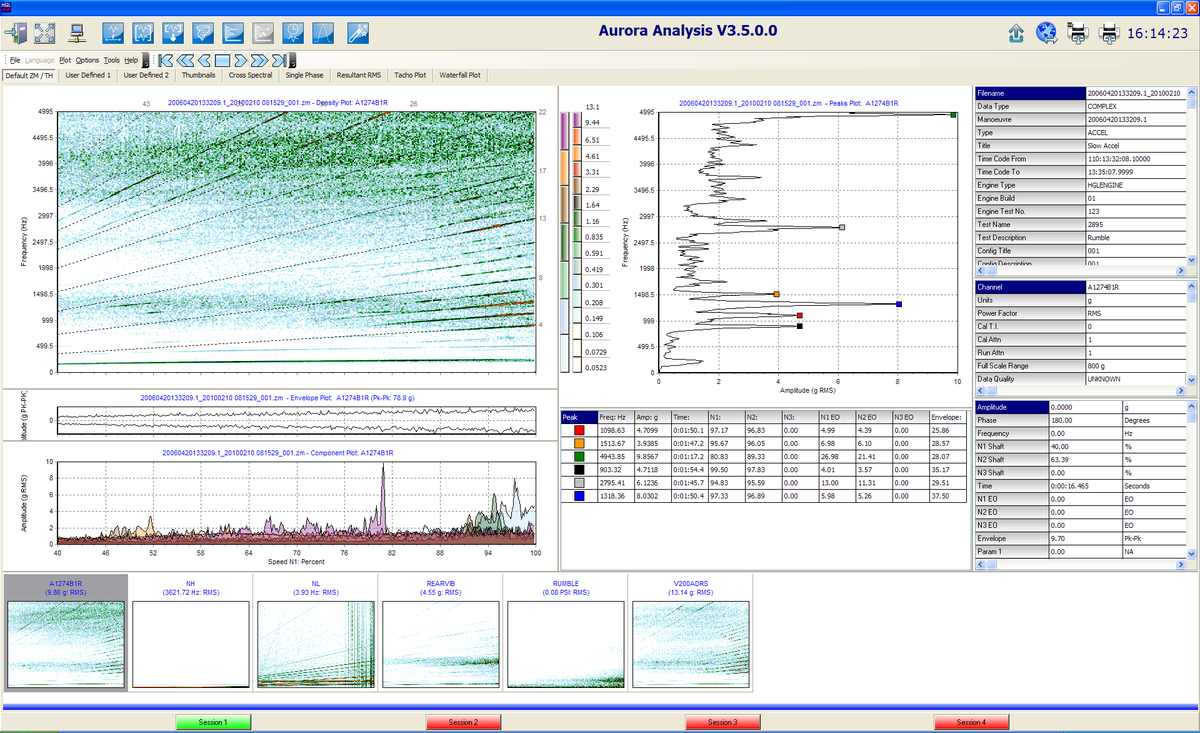Image resolution: width=1200 pixels, height=733 pixels.
Task: Step back one with left arrow
Action: 203,60
